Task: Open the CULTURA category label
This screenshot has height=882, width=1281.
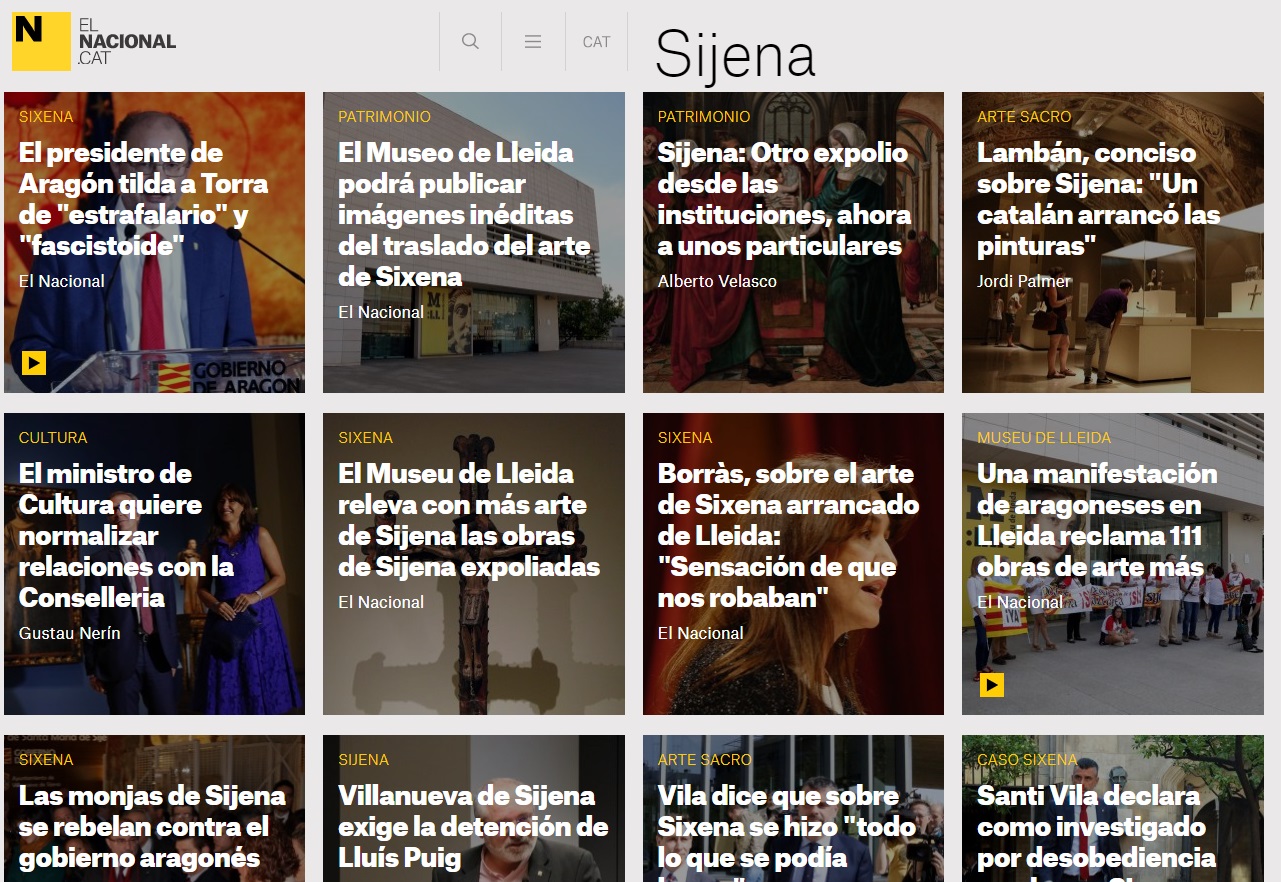Action: click(x=53, y=438)
